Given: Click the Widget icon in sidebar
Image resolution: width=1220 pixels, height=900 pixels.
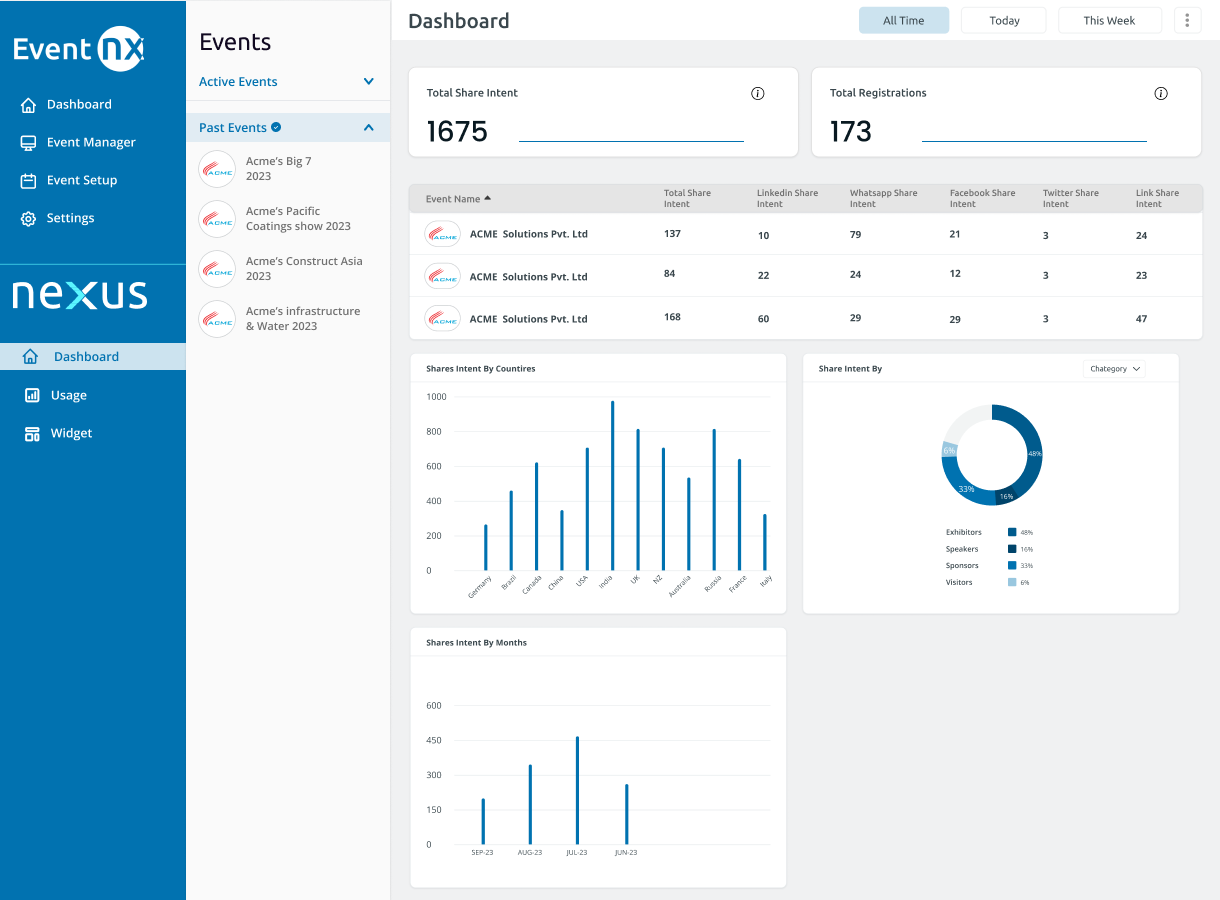Looking at the screenshot, I should pyautogui.click(x=32, y=434).
